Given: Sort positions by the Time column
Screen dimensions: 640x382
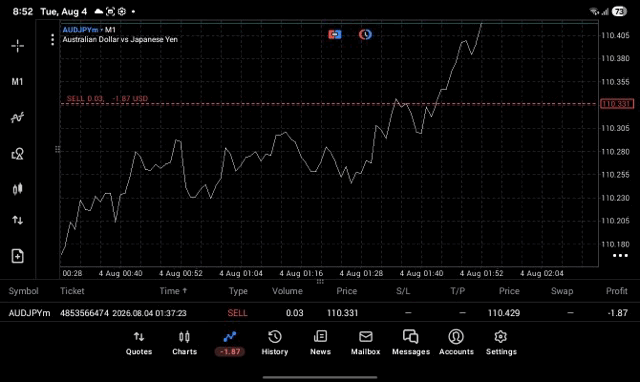Looking at the screenshot, I should [173, 291].
